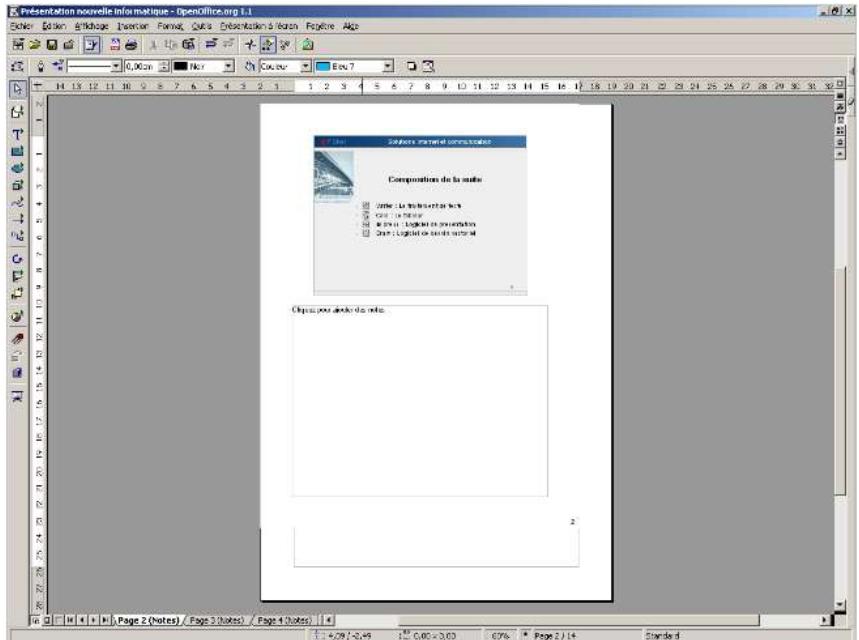859x640 pixels.
Task: Toggle the highlighted icon right of Navigator
Action: point(267,45)
